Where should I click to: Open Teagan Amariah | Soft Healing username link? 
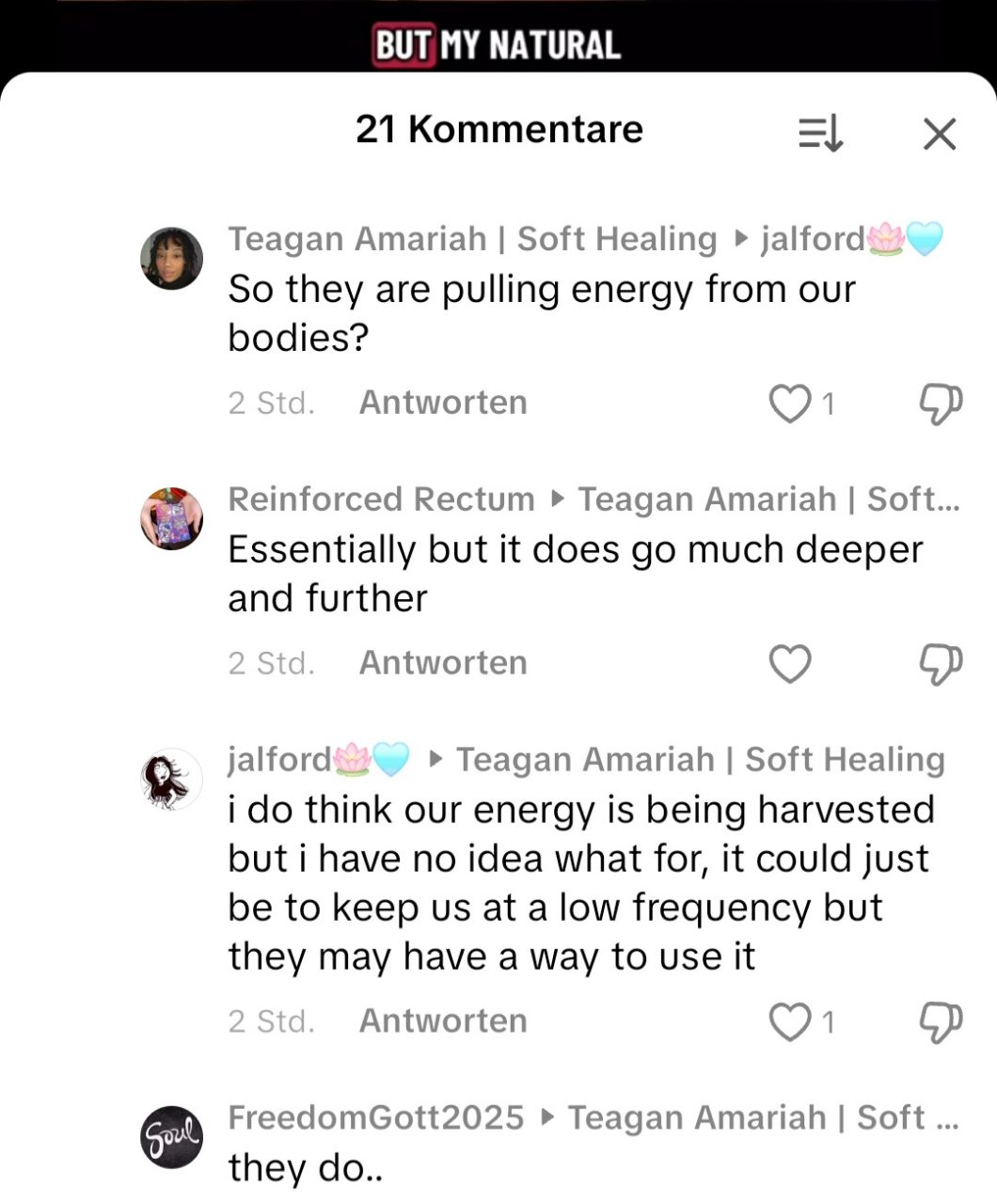[472, 239]
